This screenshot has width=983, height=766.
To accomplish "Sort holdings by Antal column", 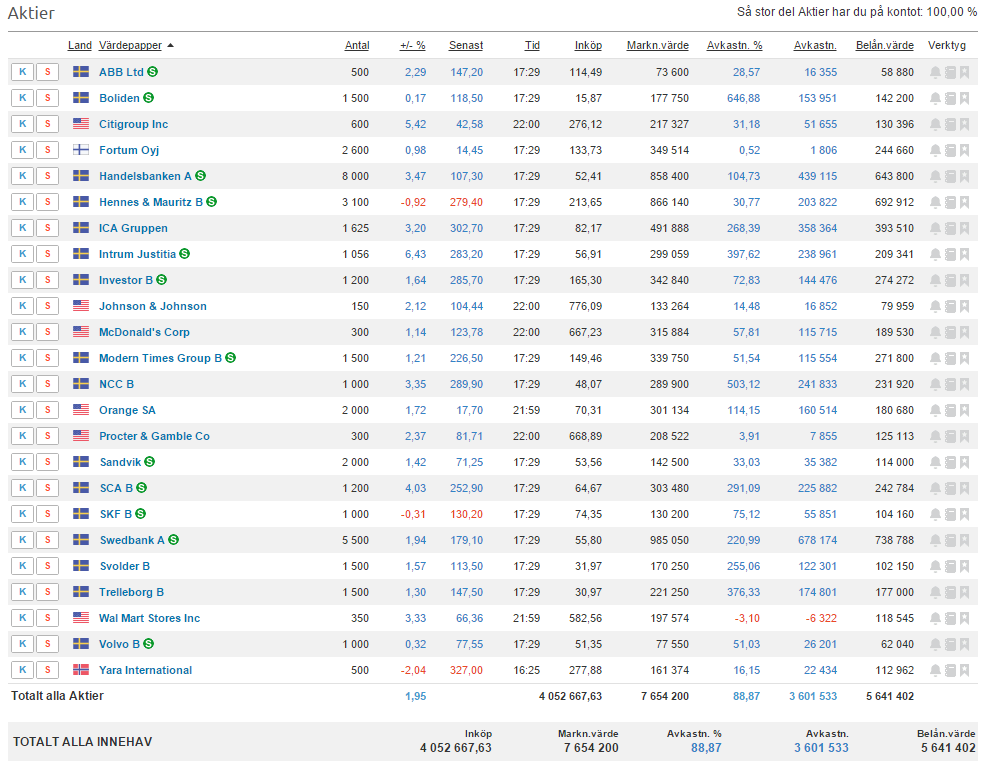I will 357,45.
